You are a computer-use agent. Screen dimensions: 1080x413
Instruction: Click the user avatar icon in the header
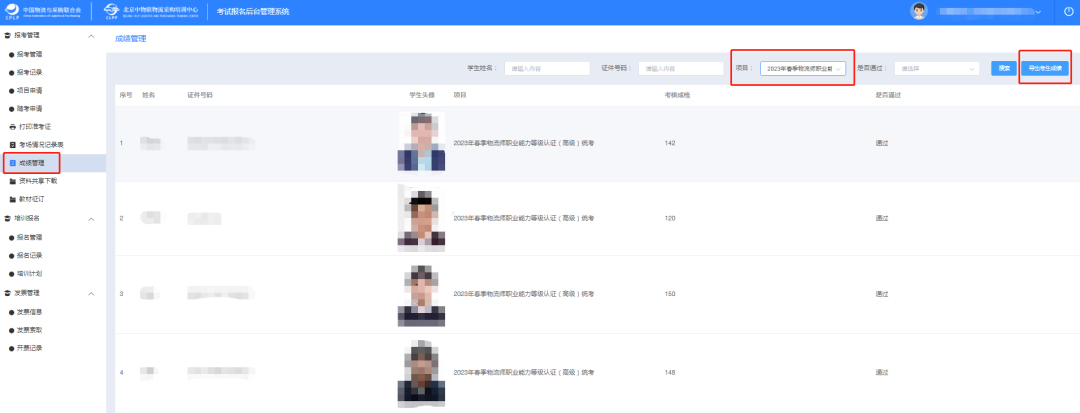pos(919,11)
